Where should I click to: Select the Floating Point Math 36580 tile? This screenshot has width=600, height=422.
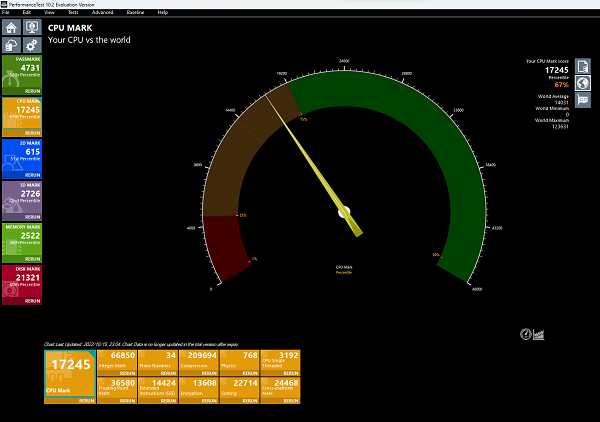[x=117, y=388]
